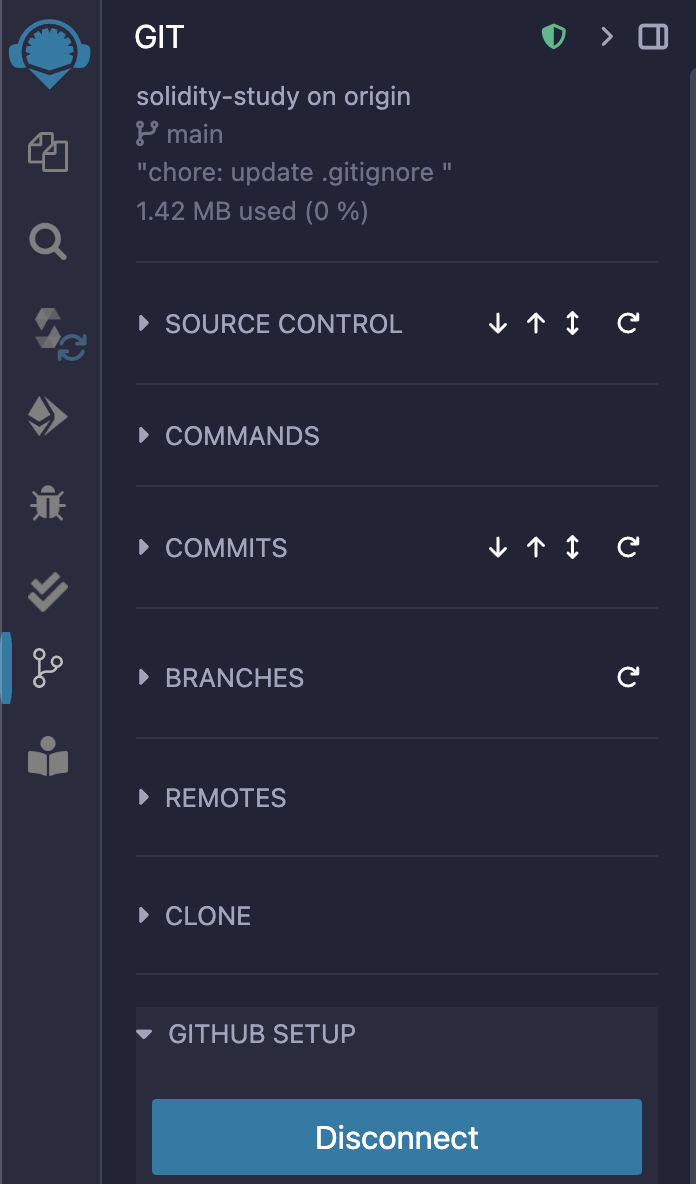Click the Remix logo in the sidebar
The image size is (696, 1184).
[49, 52]
